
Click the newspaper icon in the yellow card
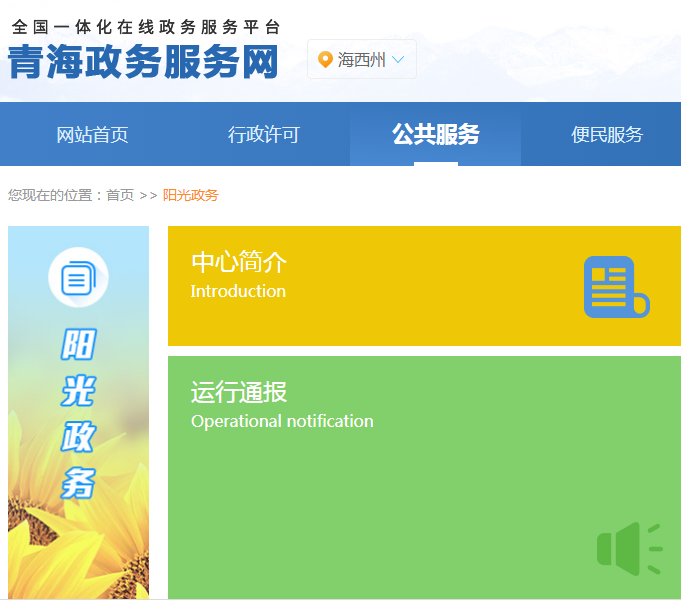[615, 287]
